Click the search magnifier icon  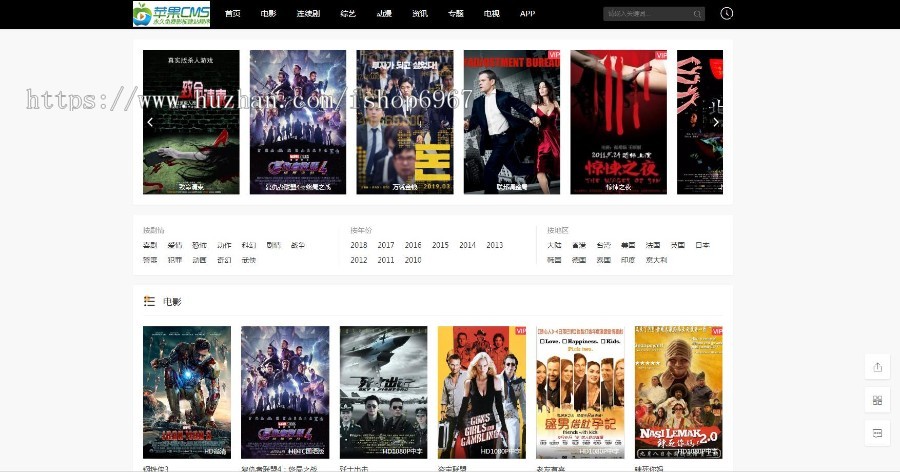coord(697,14)
